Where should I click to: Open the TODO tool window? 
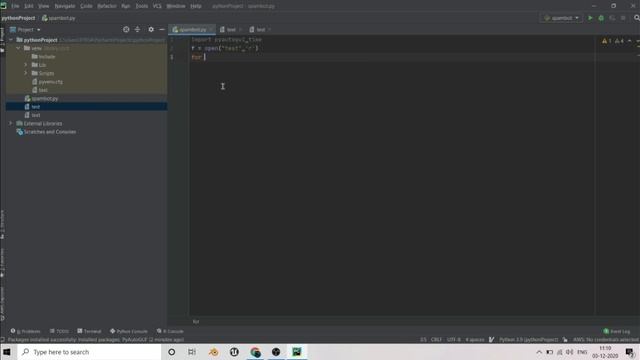(x=59, y=331)
